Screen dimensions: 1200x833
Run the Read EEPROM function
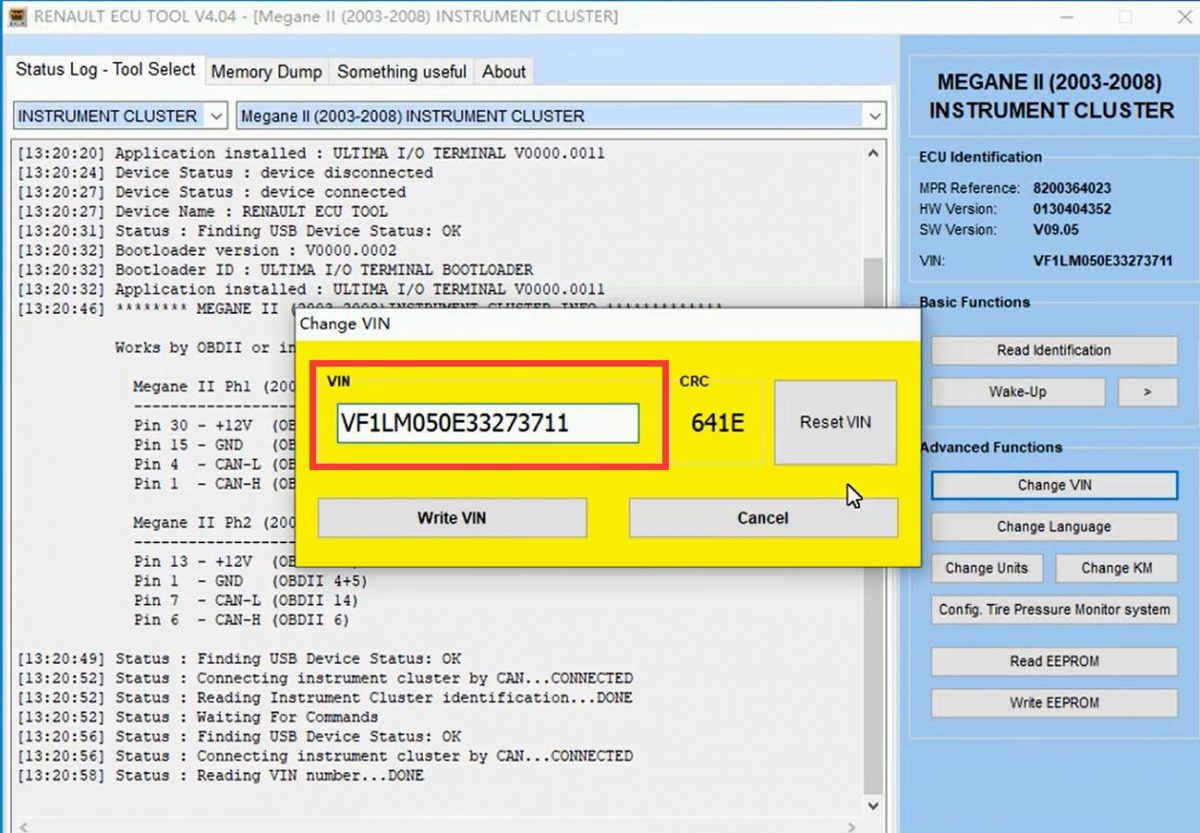[x=1053, y=661]
